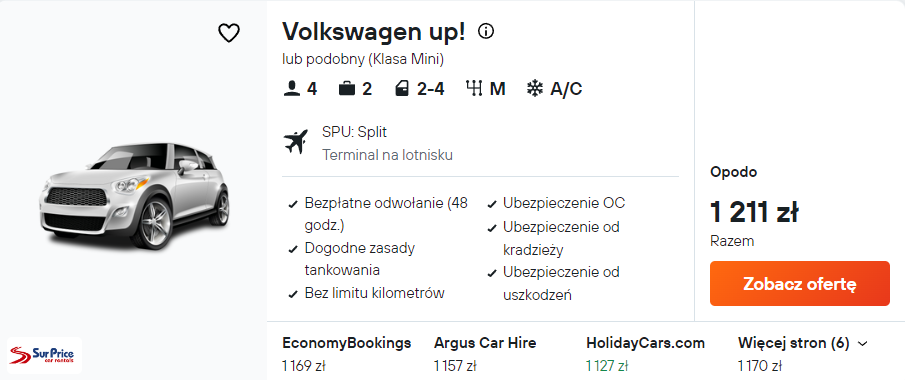Viewport: 905px width, 380px height.
Task: Click the SPU: Split location text
Action: pyautogui.click(x=354, y=132)
